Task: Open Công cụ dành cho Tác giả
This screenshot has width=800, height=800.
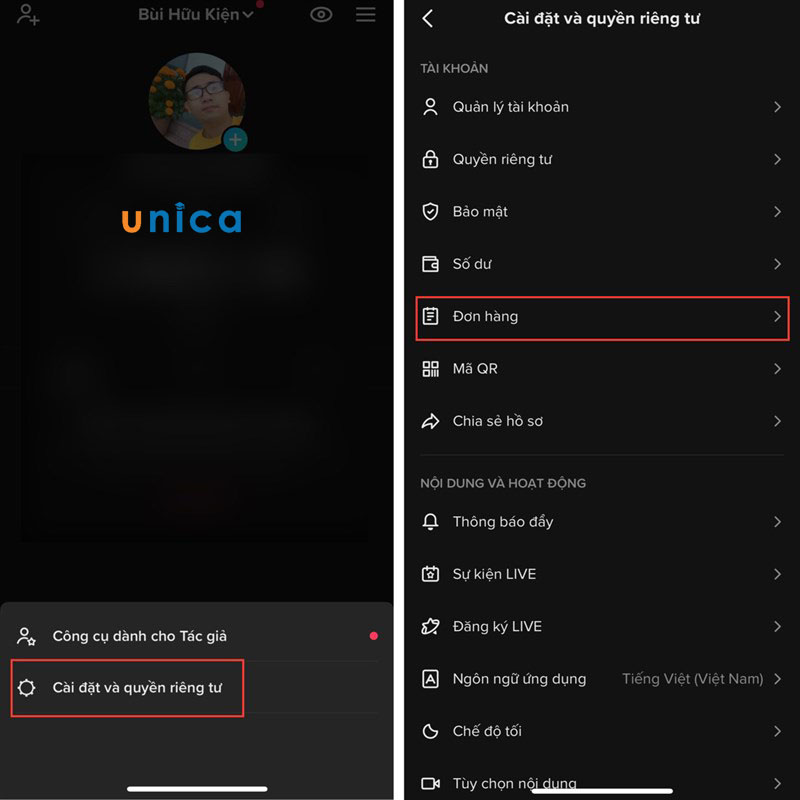Action: [x=196, y=636]
